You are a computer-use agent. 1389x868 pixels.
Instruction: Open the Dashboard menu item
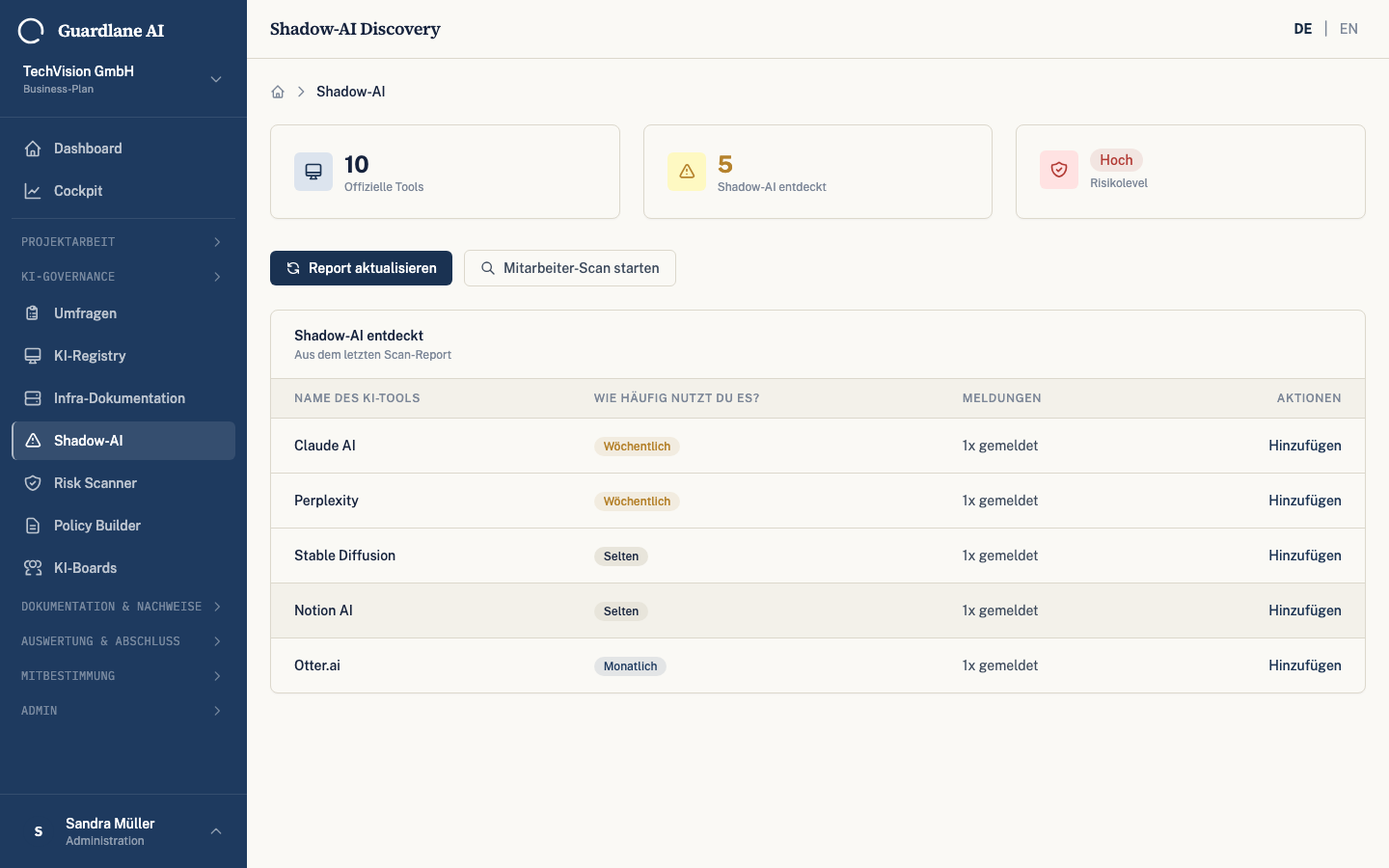[123, 149]
